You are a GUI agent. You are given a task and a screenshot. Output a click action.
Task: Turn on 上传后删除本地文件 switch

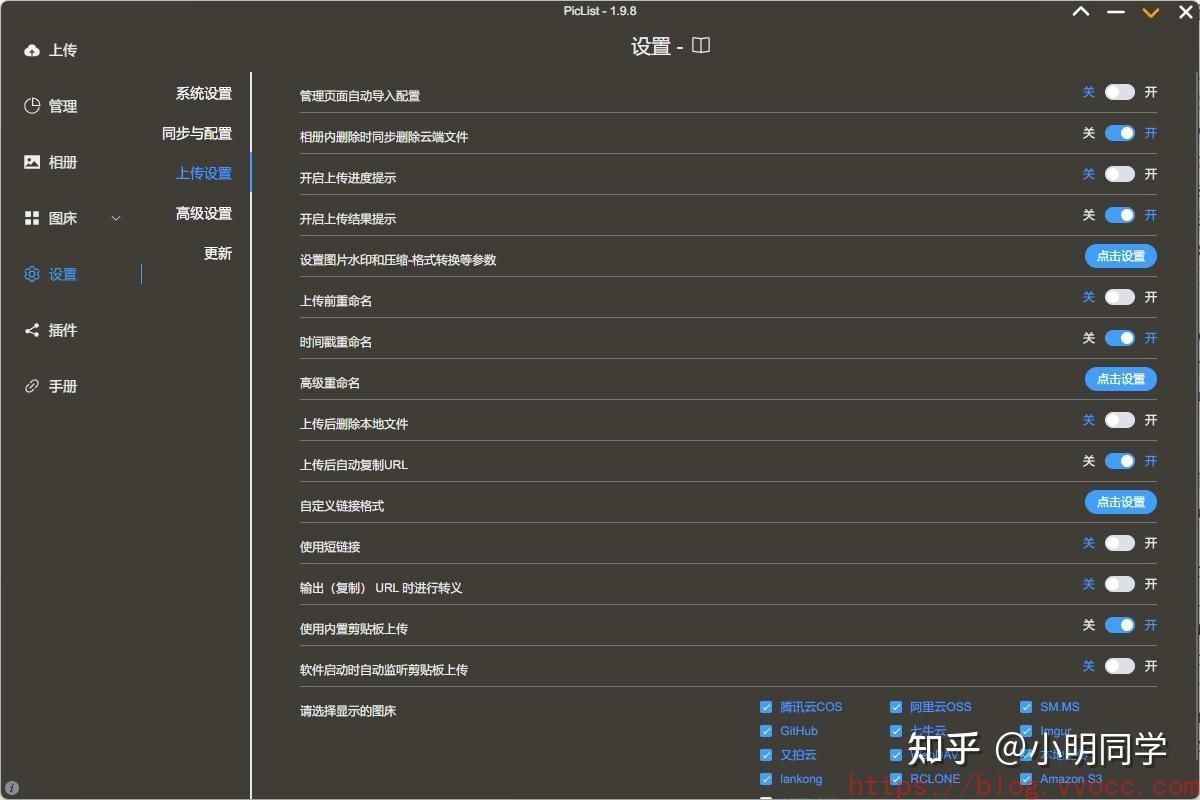point(1119,420)
